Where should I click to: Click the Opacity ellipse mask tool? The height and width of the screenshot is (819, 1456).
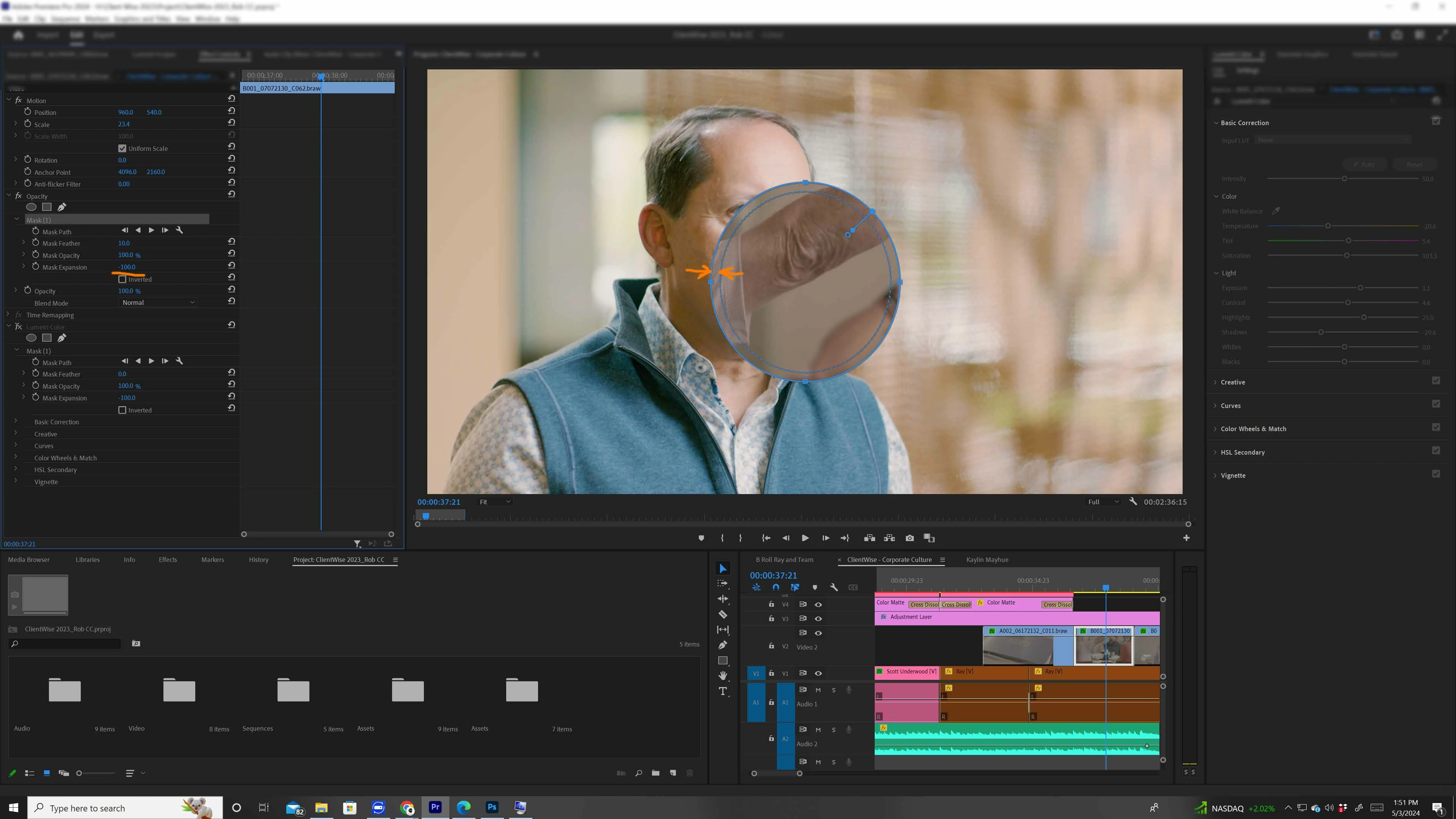[31, 207]
